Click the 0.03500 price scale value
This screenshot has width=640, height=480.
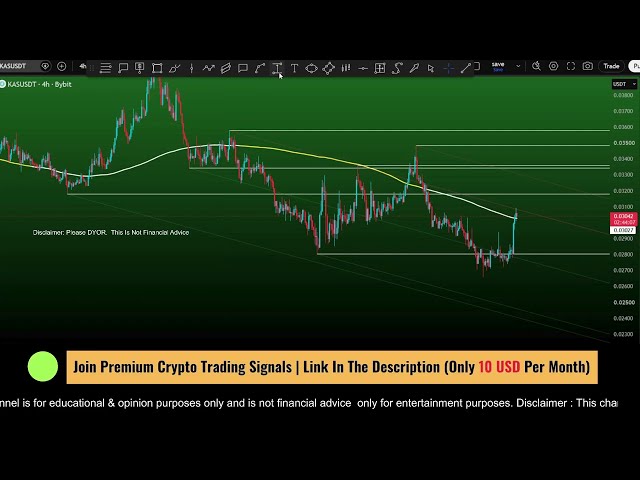tap(624, 143)
